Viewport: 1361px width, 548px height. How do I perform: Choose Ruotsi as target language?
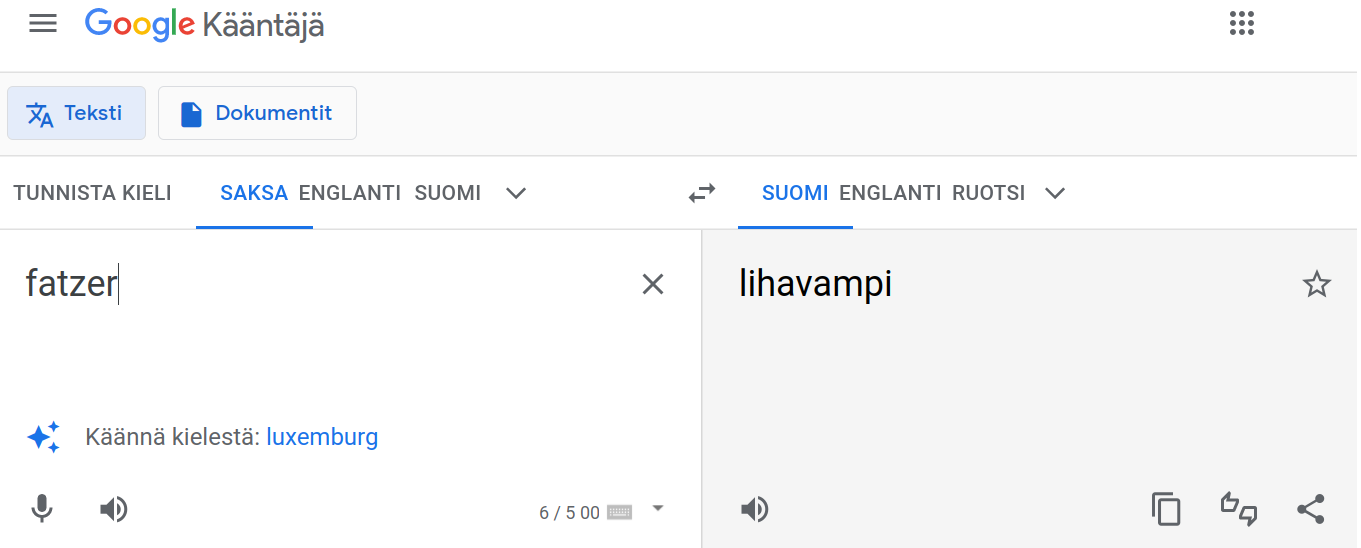[x=988, y=193]
